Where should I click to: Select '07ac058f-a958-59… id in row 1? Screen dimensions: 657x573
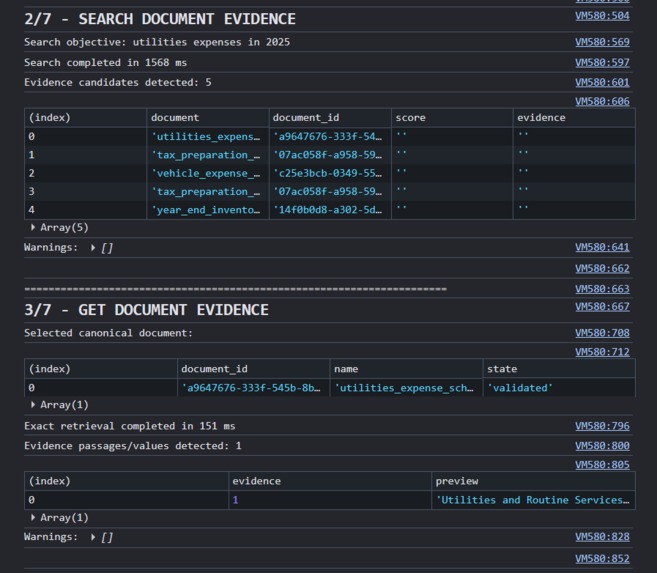(330, 155)
